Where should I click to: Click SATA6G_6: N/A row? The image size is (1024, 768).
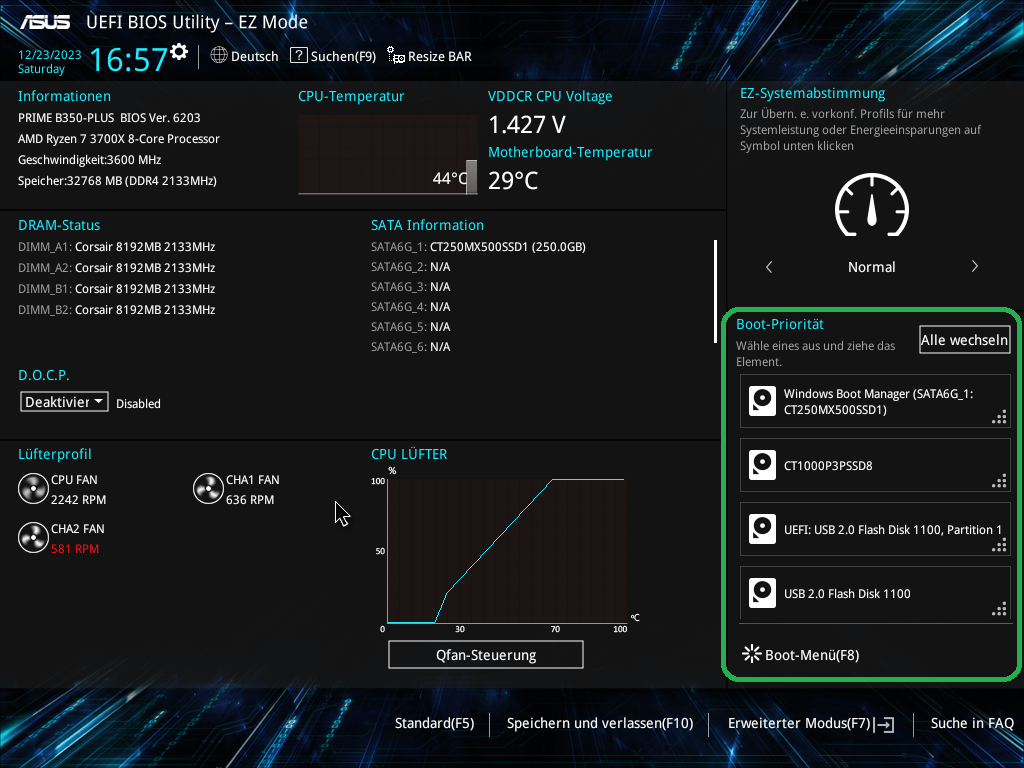pyautogui.click(x=411, y=347)
